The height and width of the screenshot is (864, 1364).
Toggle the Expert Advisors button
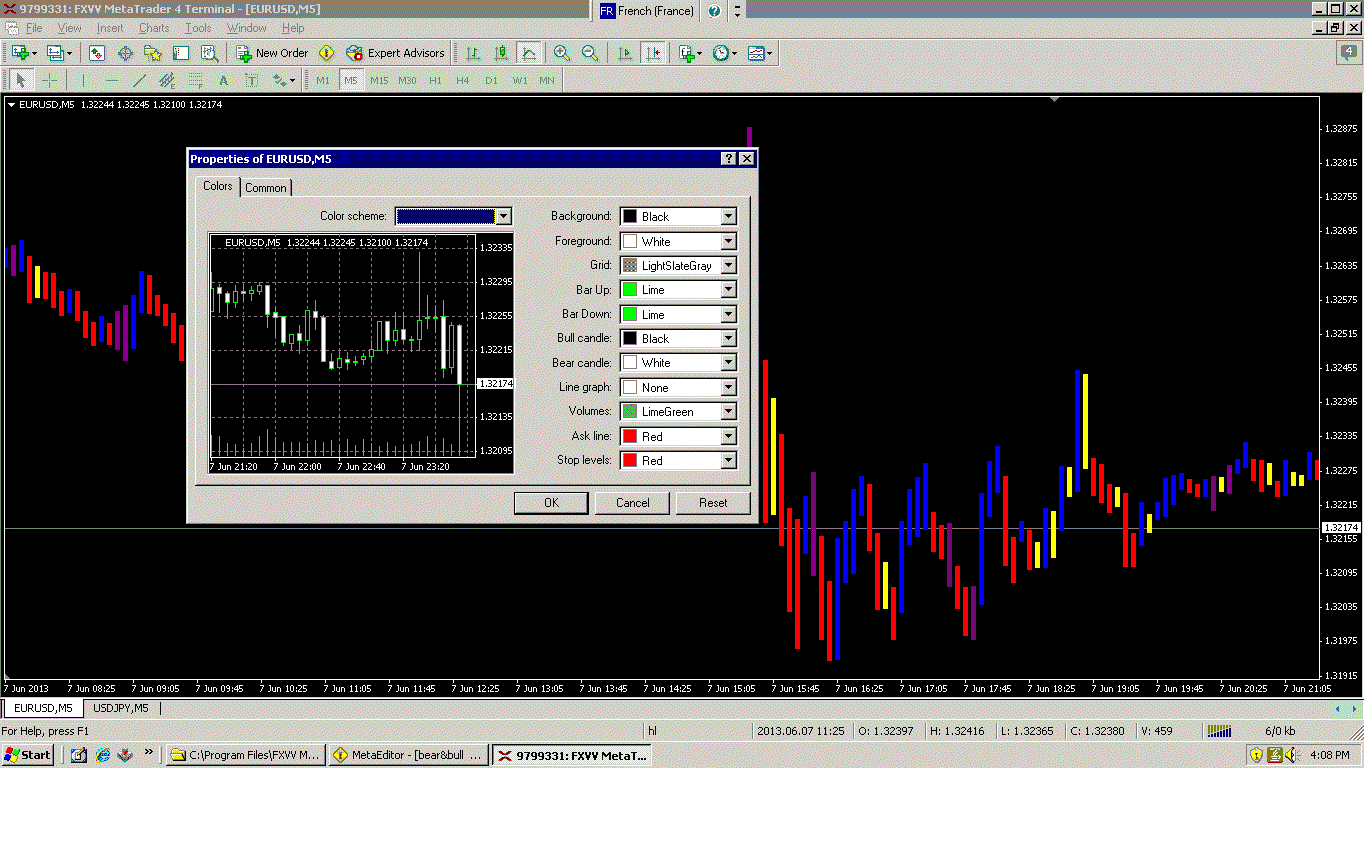[395, 53]
